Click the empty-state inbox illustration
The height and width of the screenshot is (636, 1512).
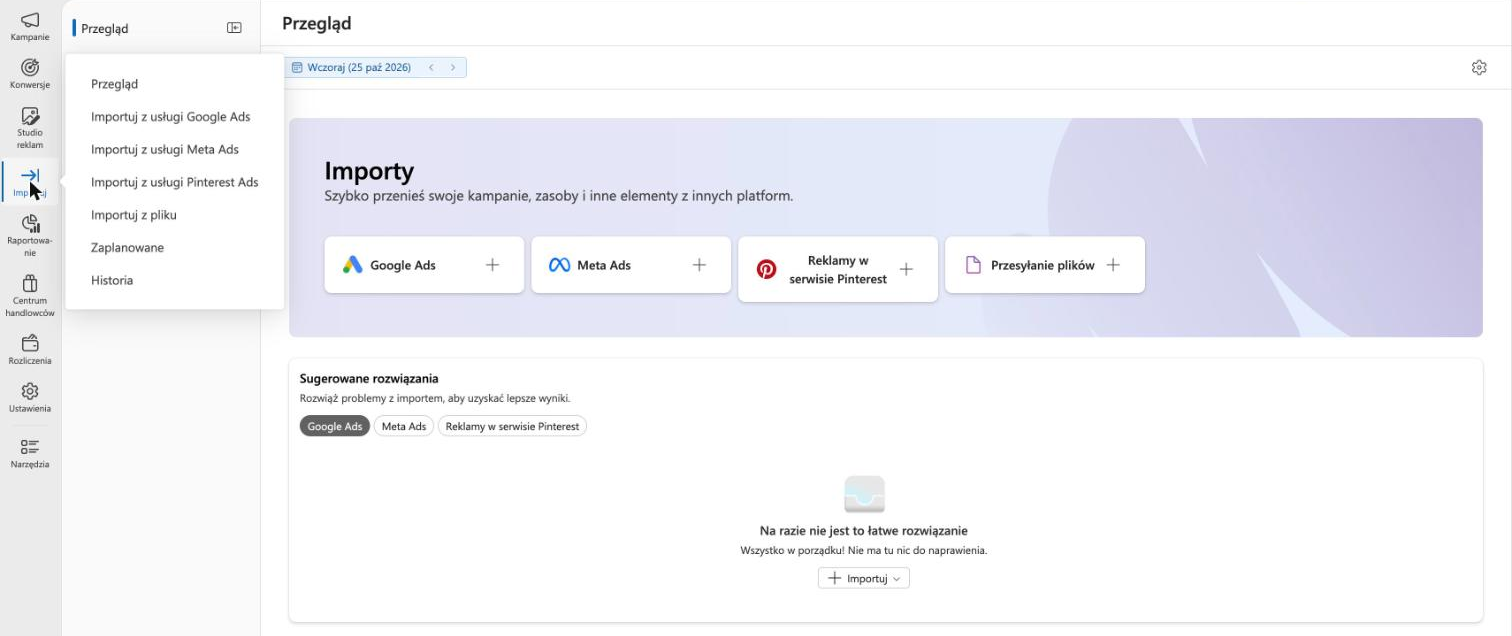pos(864,495)
